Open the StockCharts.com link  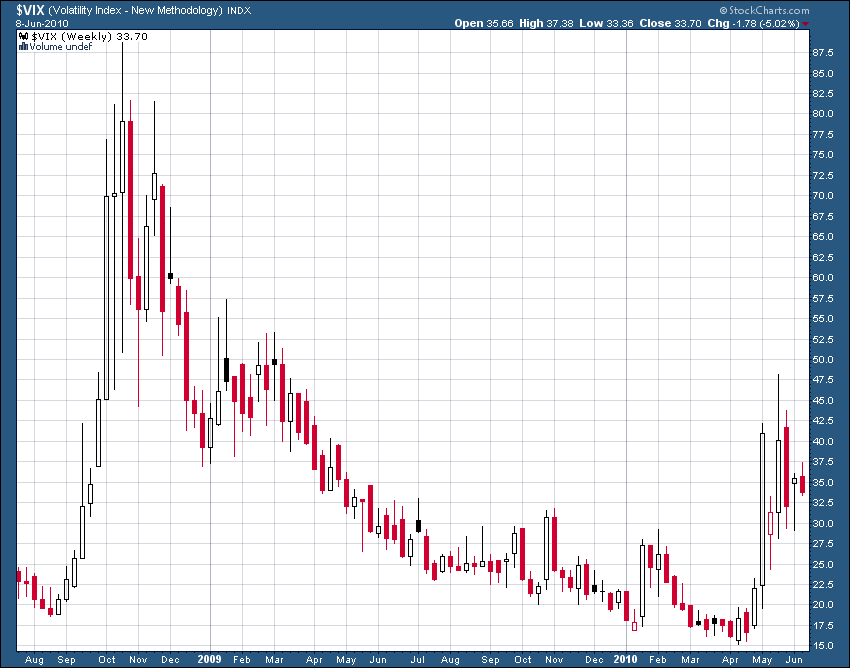pyautogui.click(x=764, y=10)
